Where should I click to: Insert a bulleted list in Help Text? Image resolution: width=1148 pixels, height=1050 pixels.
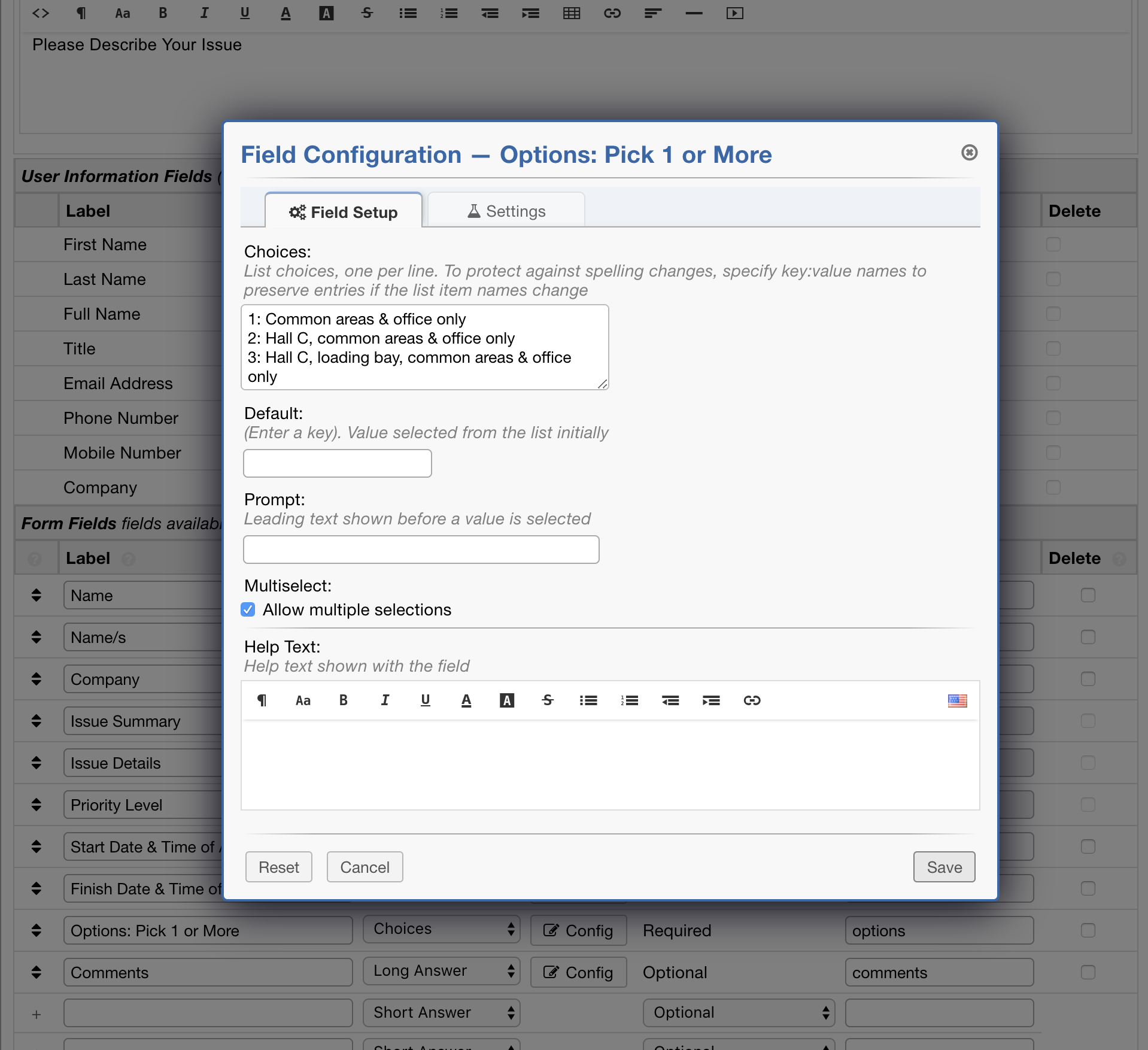pyautogui.click(x=588, y=700)
